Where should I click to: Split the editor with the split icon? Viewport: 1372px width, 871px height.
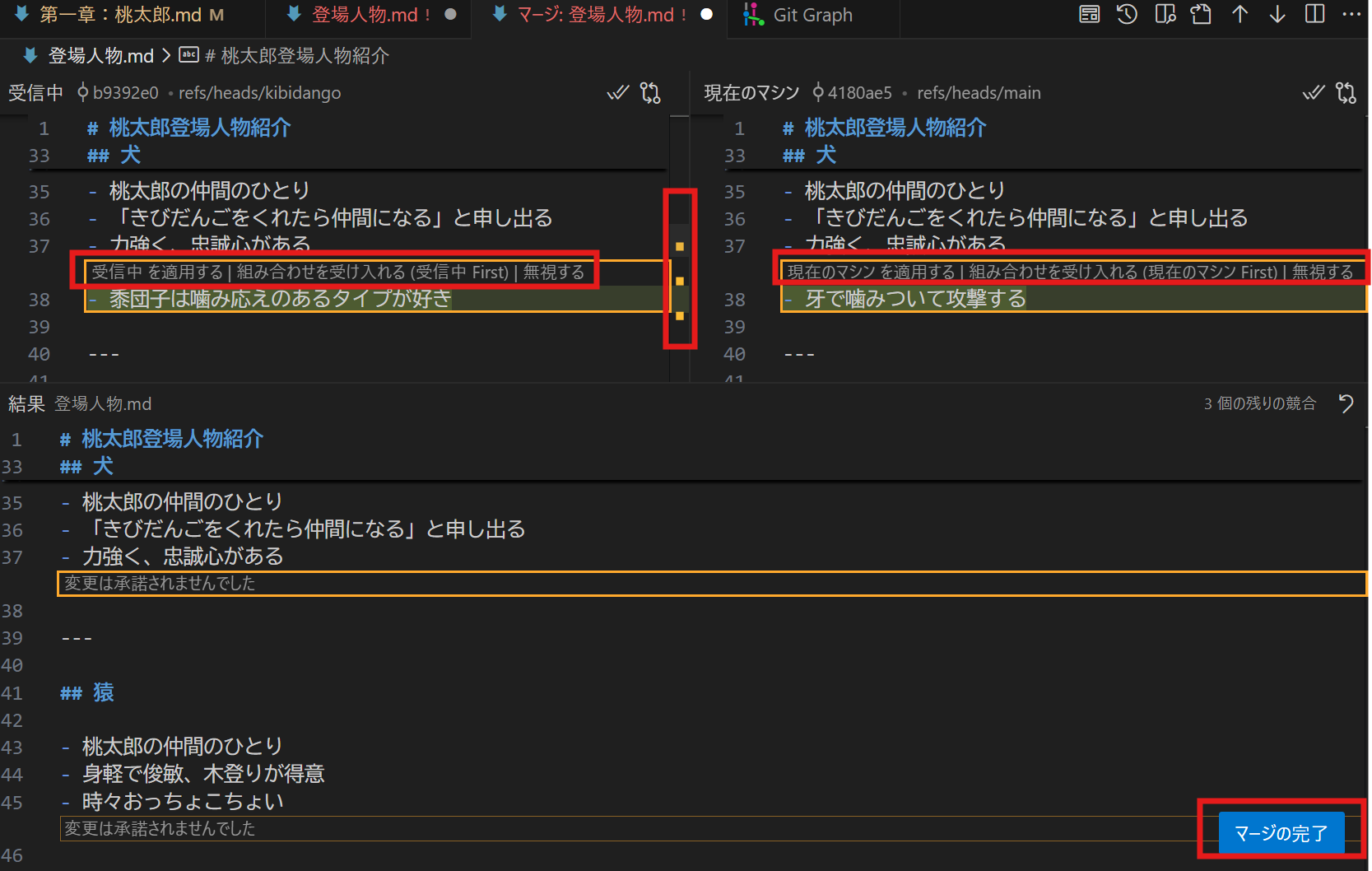[1315, 15]
